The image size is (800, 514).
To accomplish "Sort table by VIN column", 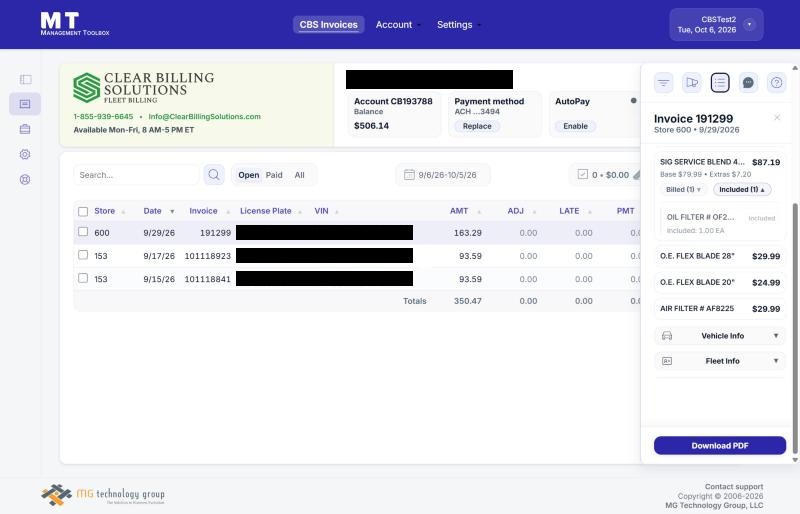I will (x=326, y=211).
